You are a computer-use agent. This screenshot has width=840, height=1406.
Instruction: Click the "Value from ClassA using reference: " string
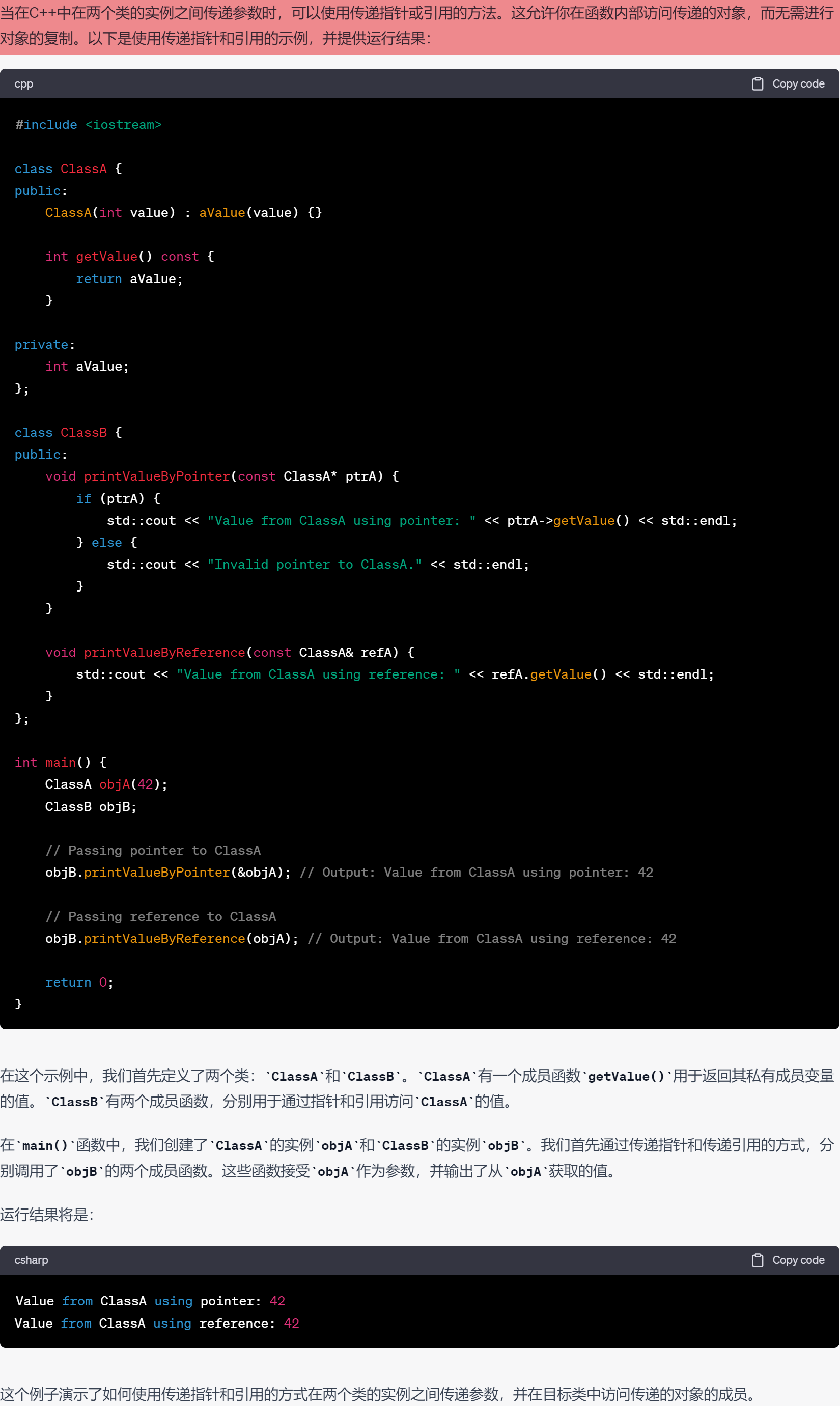pyautogui.click(x=319, y=674)
